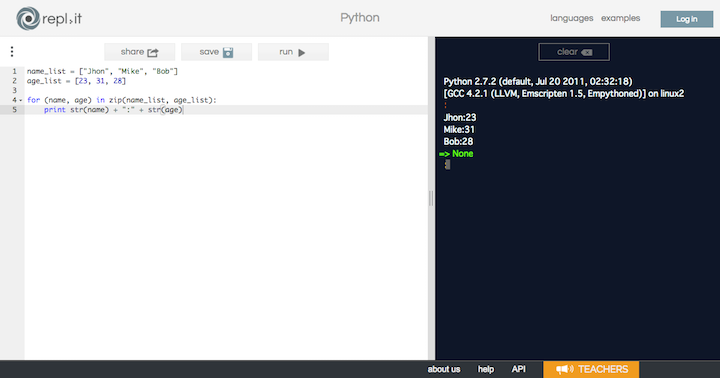Click the GCC 4.2.1 console line

coord(563,94)
